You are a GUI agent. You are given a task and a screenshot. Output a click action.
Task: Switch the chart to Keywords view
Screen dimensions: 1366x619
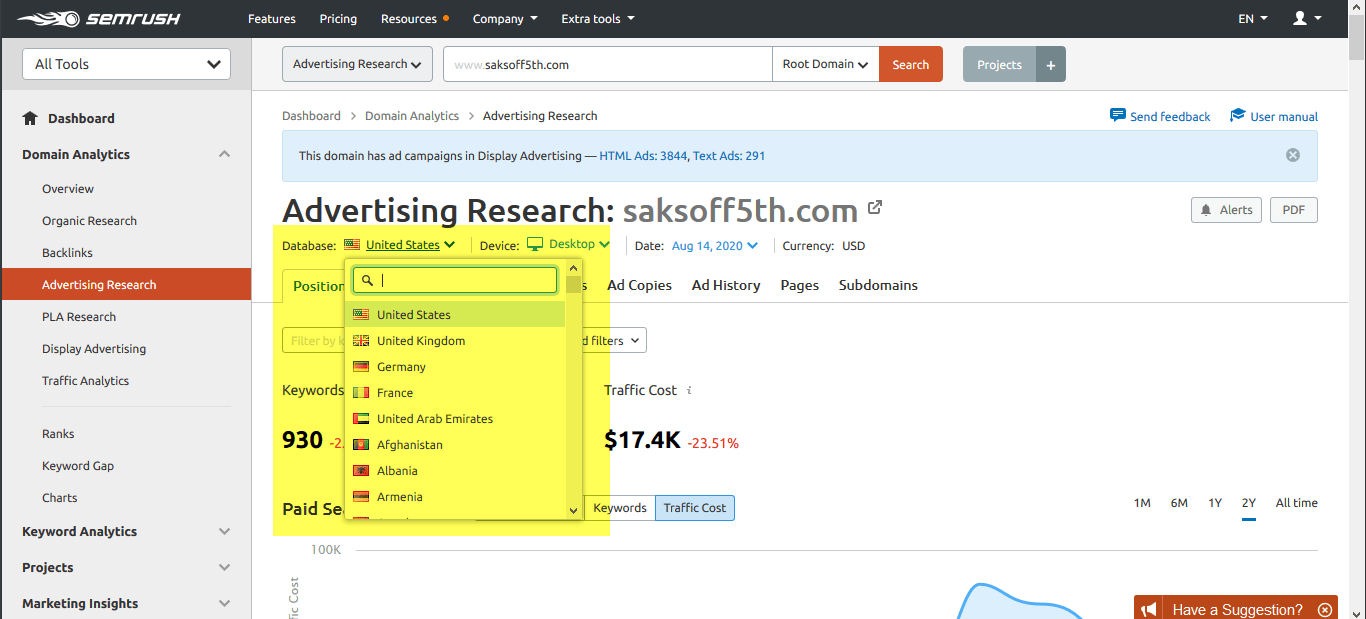tap(619, 508)
